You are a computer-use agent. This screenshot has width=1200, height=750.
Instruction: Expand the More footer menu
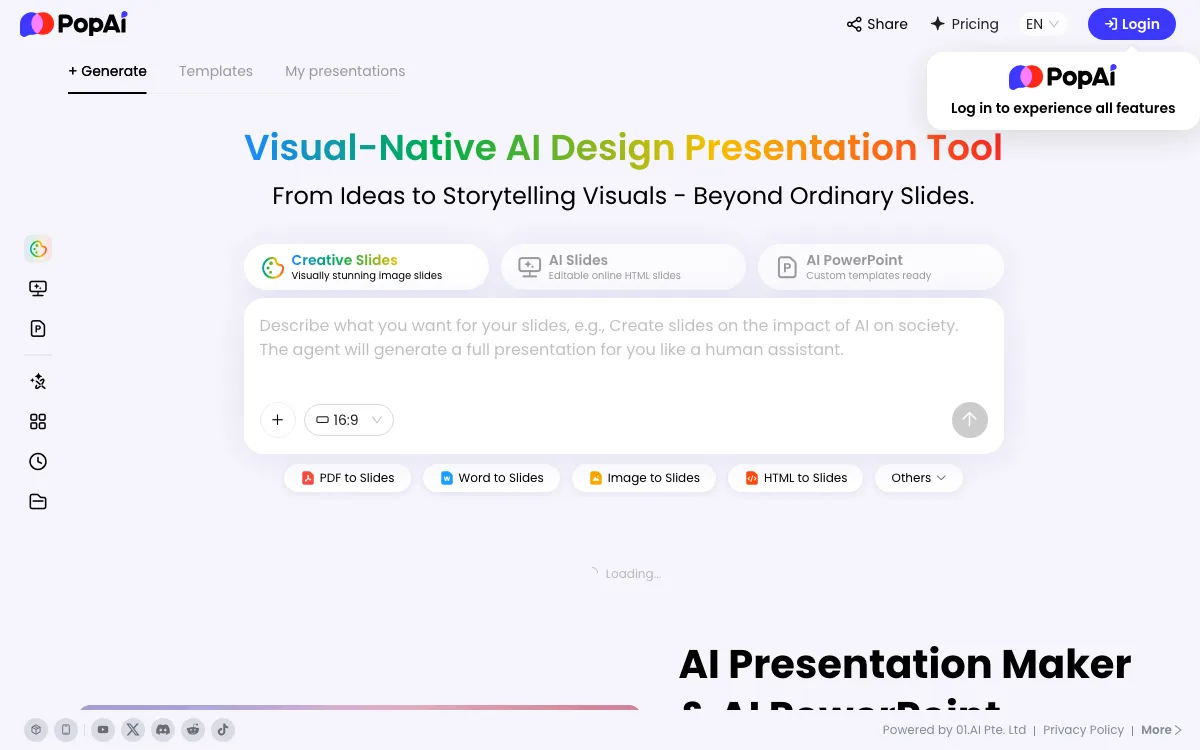coord(1162,730)
